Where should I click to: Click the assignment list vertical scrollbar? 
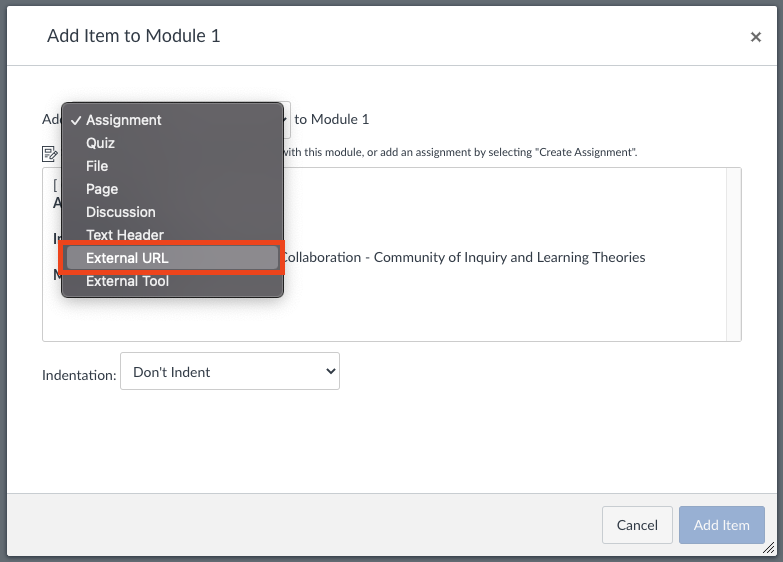(x=733, y=255)
